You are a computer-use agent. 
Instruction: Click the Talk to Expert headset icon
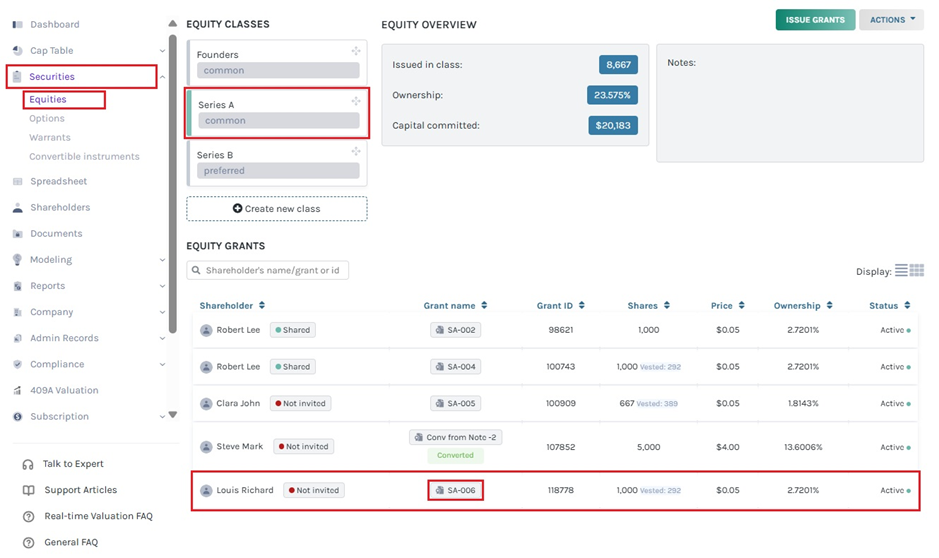click(28, 464)
